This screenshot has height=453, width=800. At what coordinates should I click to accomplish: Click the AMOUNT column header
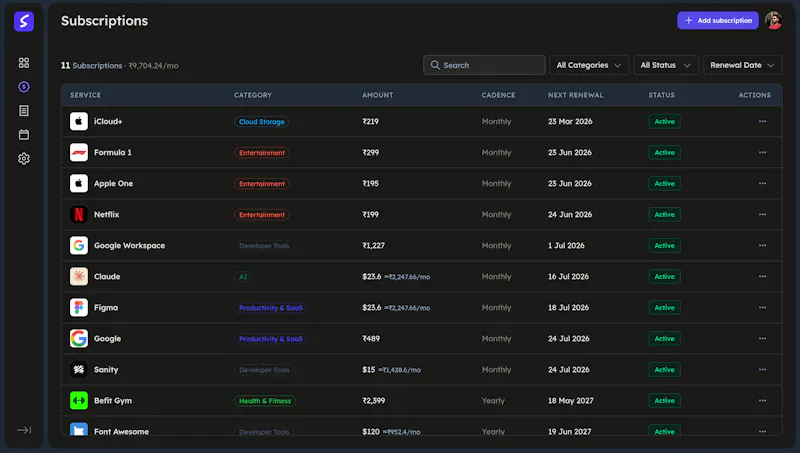(378, 95)
